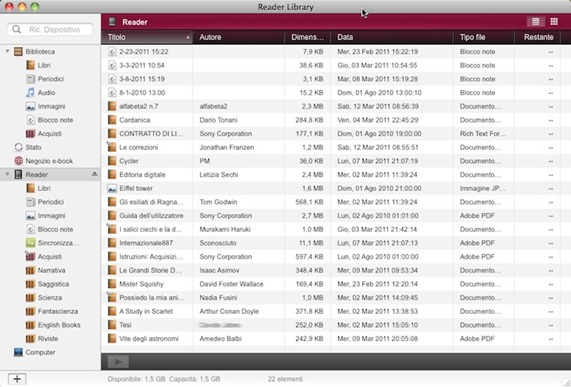Sort by Restante column header
Image resolution: width=571 pixels, height=387 pixels.
click(x=538, y=37)
